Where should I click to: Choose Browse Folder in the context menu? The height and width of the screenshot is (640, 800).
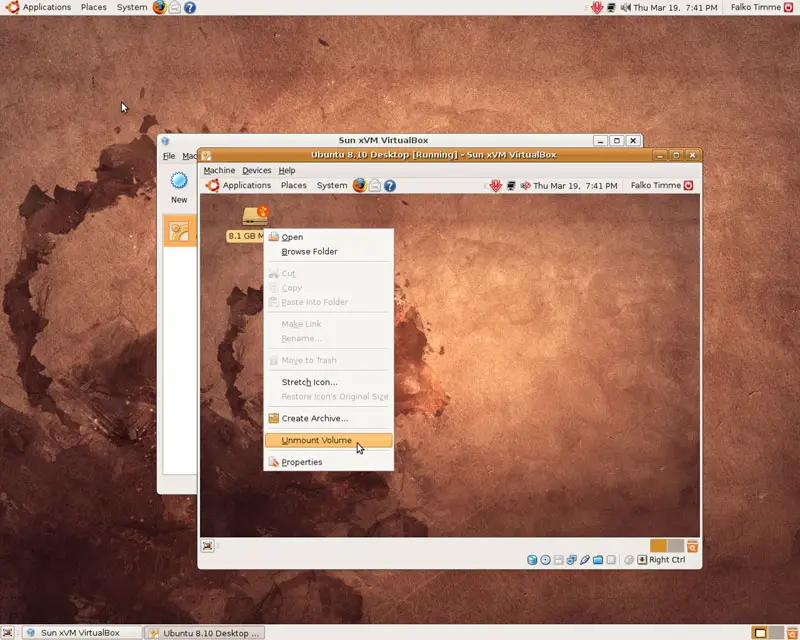[329, 252]
